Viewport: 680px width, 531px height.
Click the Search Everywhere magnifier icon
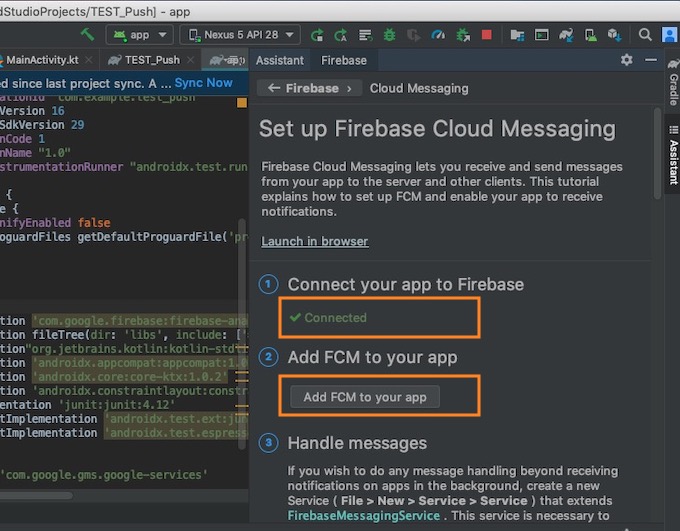coord(645,35)
